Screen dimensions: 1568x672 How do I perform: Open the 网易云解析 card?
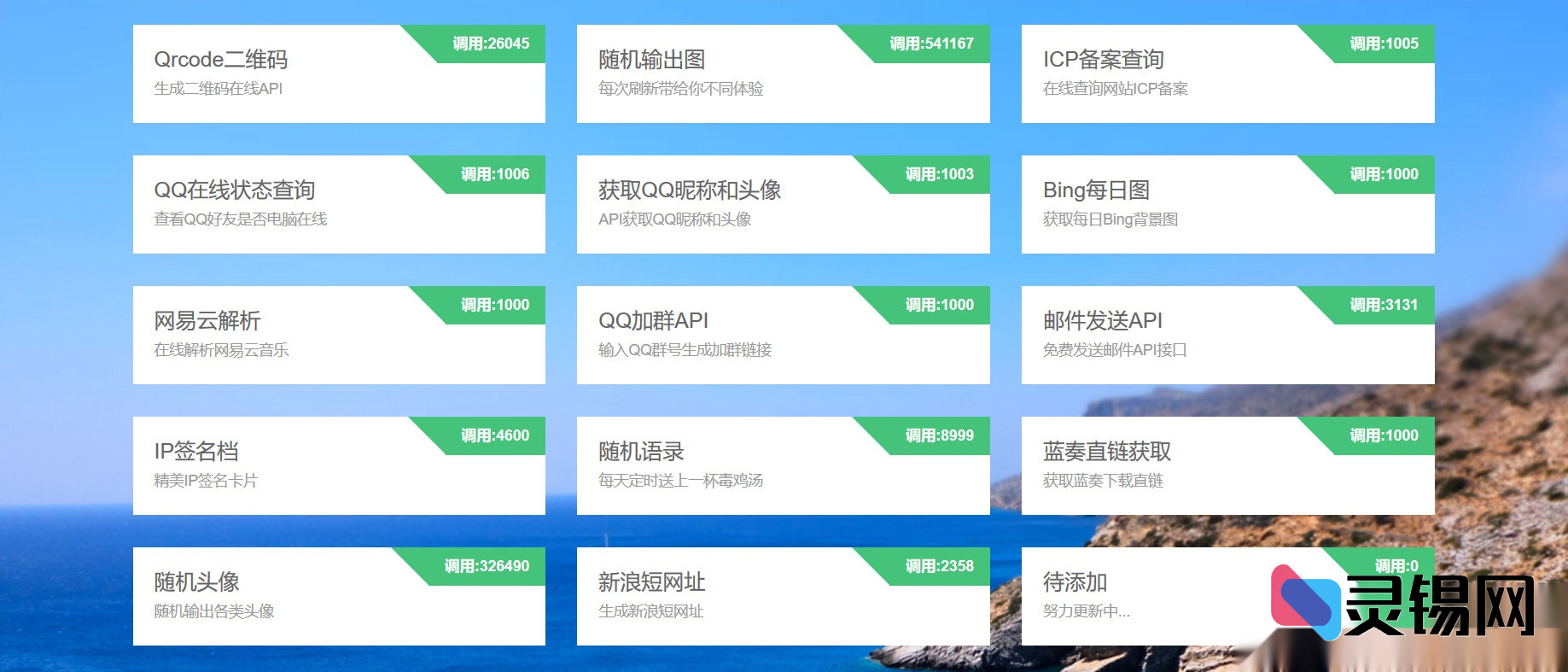[339, 335]
